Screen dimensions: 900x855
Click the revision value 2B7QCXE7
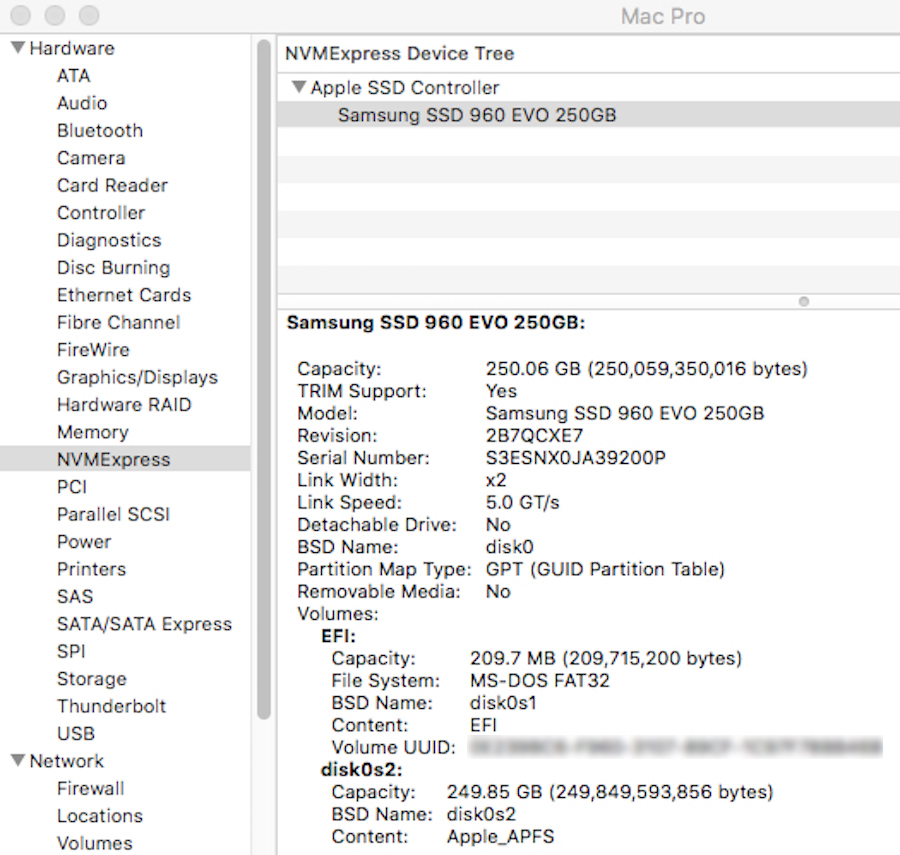[x=534, y=436]
